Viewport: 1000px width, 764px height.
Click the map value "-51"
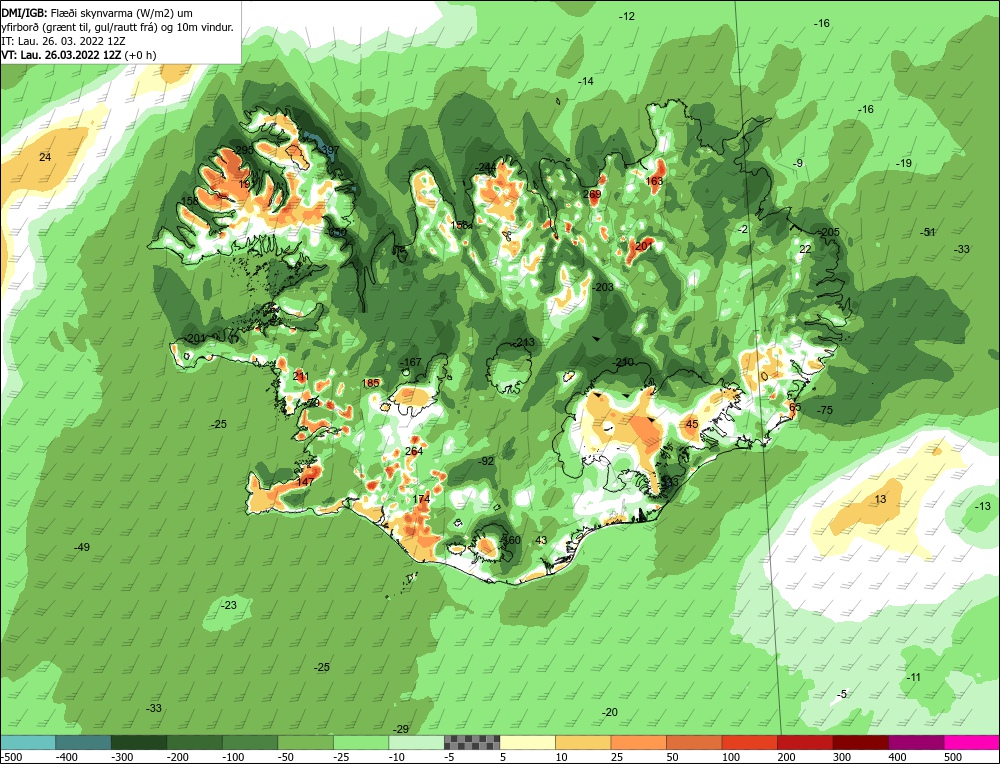click(x=929, y=232)
